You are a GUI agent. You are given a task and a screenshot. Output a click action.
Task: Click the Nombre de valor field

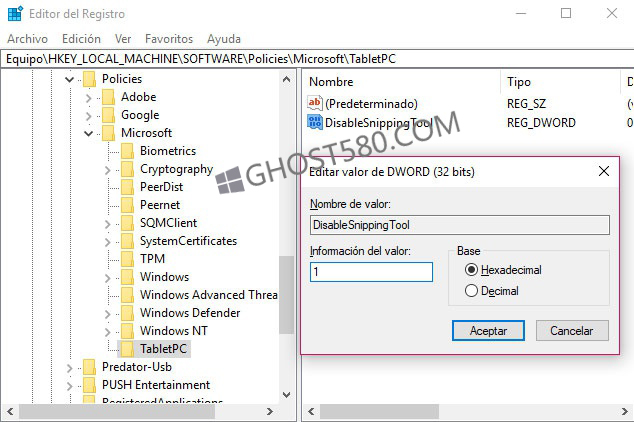tap(460, 225)
